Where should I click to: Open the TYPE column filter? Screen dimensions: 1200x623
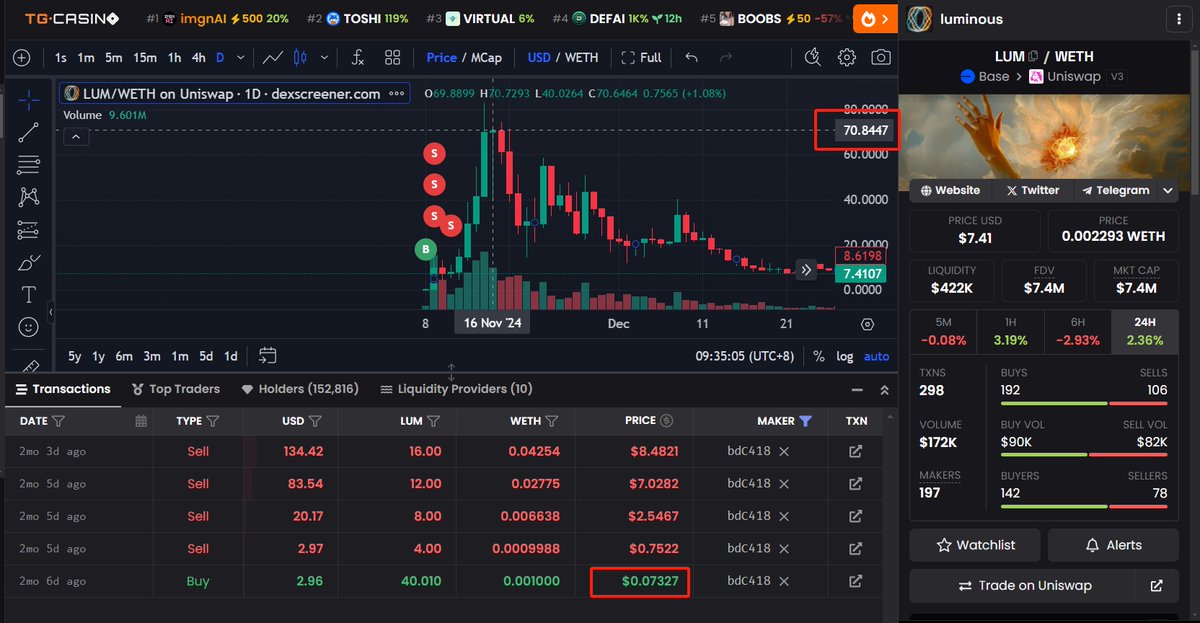pos(213,421)
